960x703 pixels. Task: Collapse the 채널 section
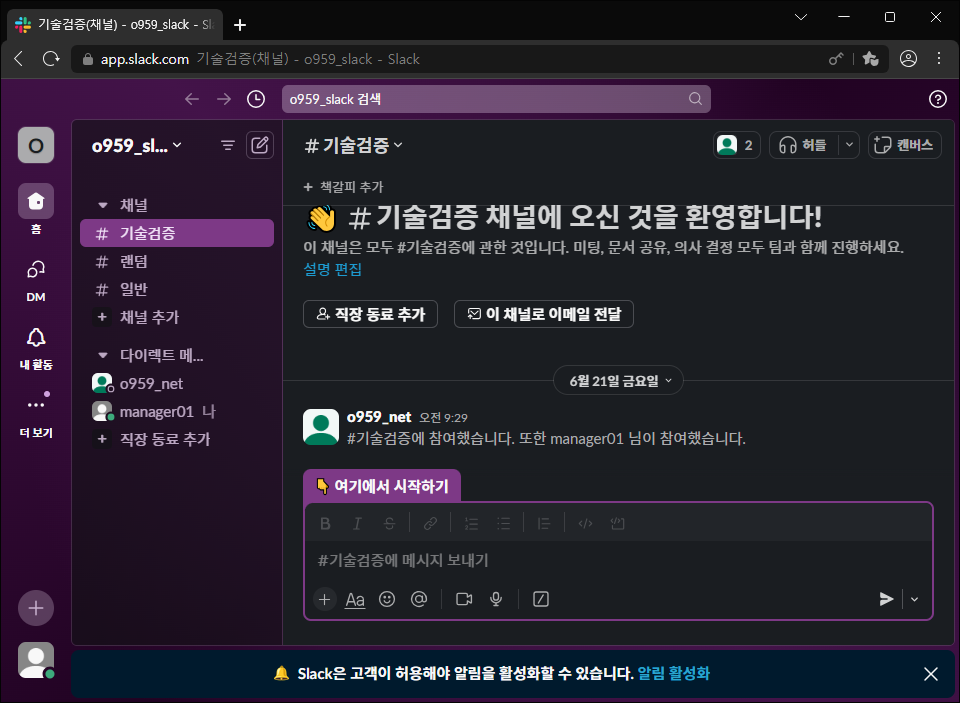tap(103, 205)
